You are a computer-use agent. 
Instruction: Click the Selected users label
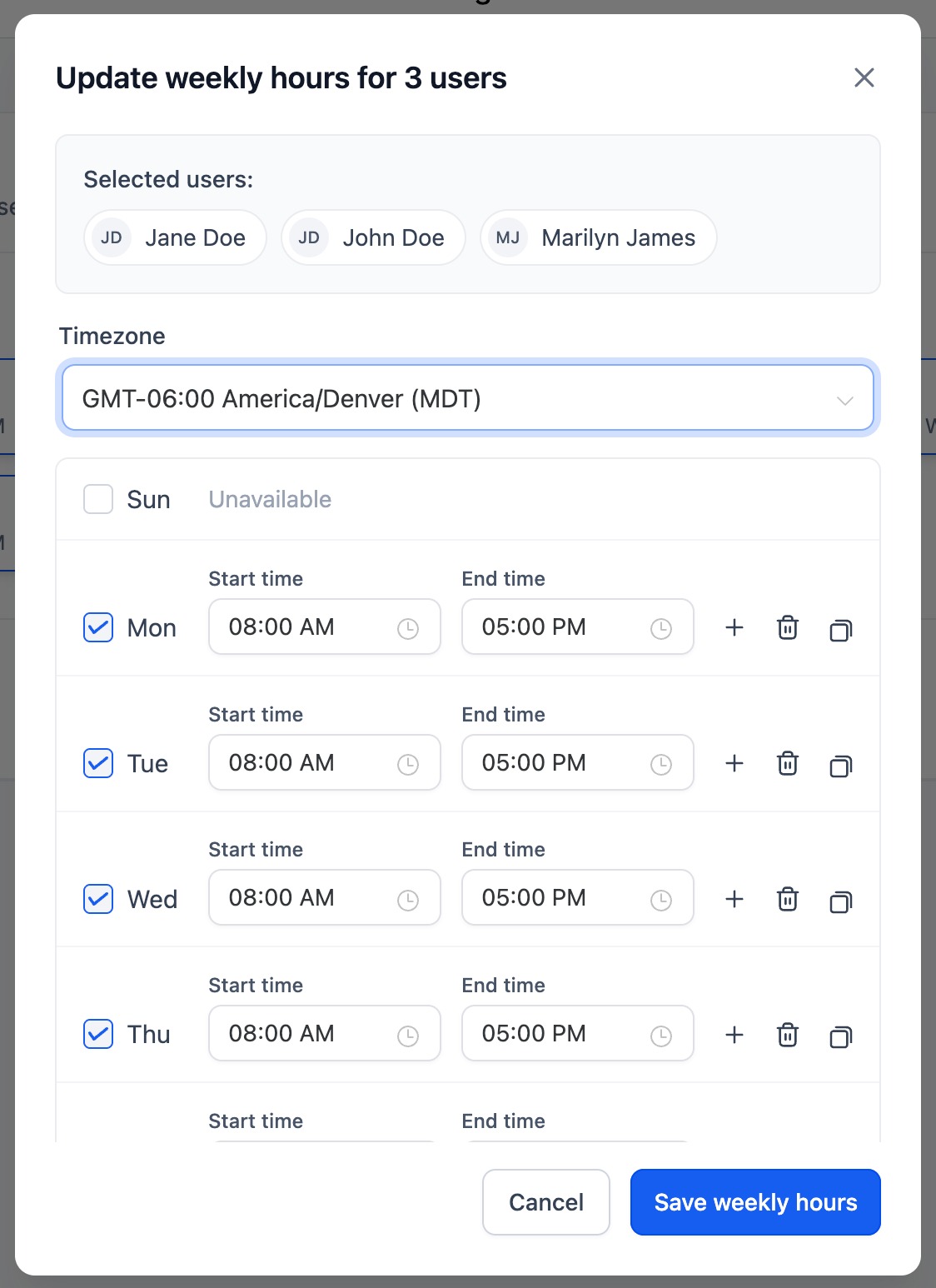click(168, 179)
